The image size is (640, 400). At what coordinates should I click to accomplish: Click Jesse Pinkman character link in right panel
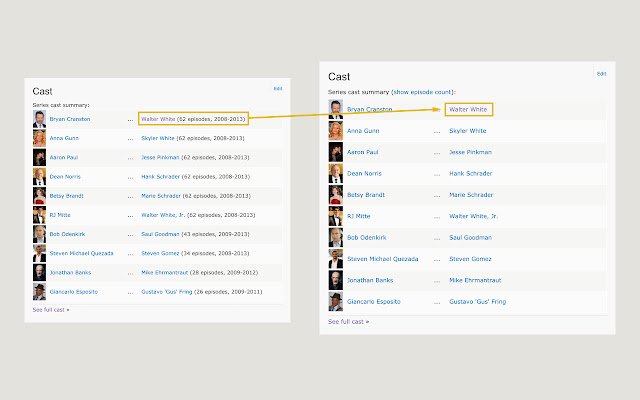(x=470, y=152)
